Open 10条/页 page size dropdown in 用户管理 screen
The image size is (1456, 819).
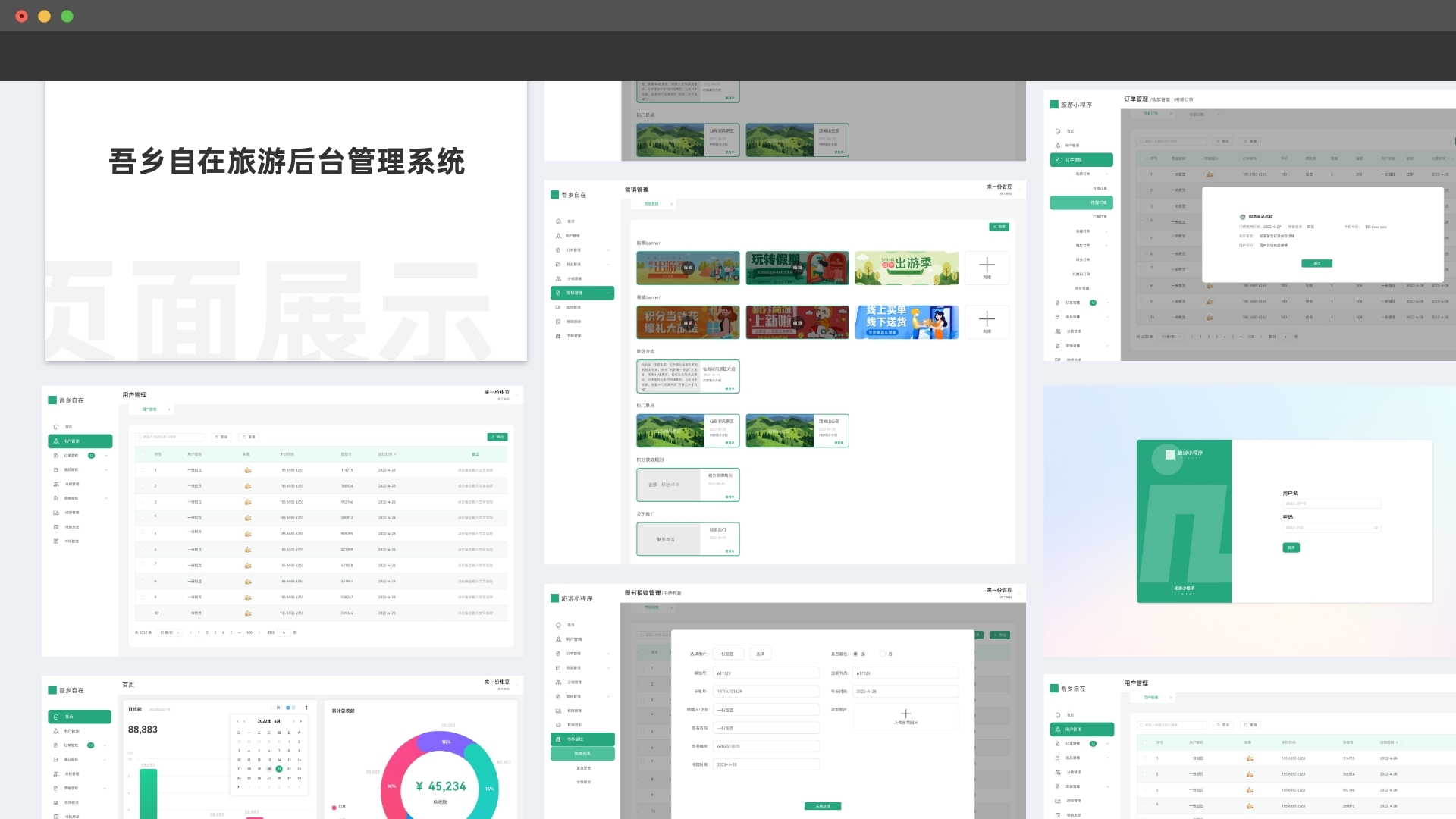pos(170,632)
